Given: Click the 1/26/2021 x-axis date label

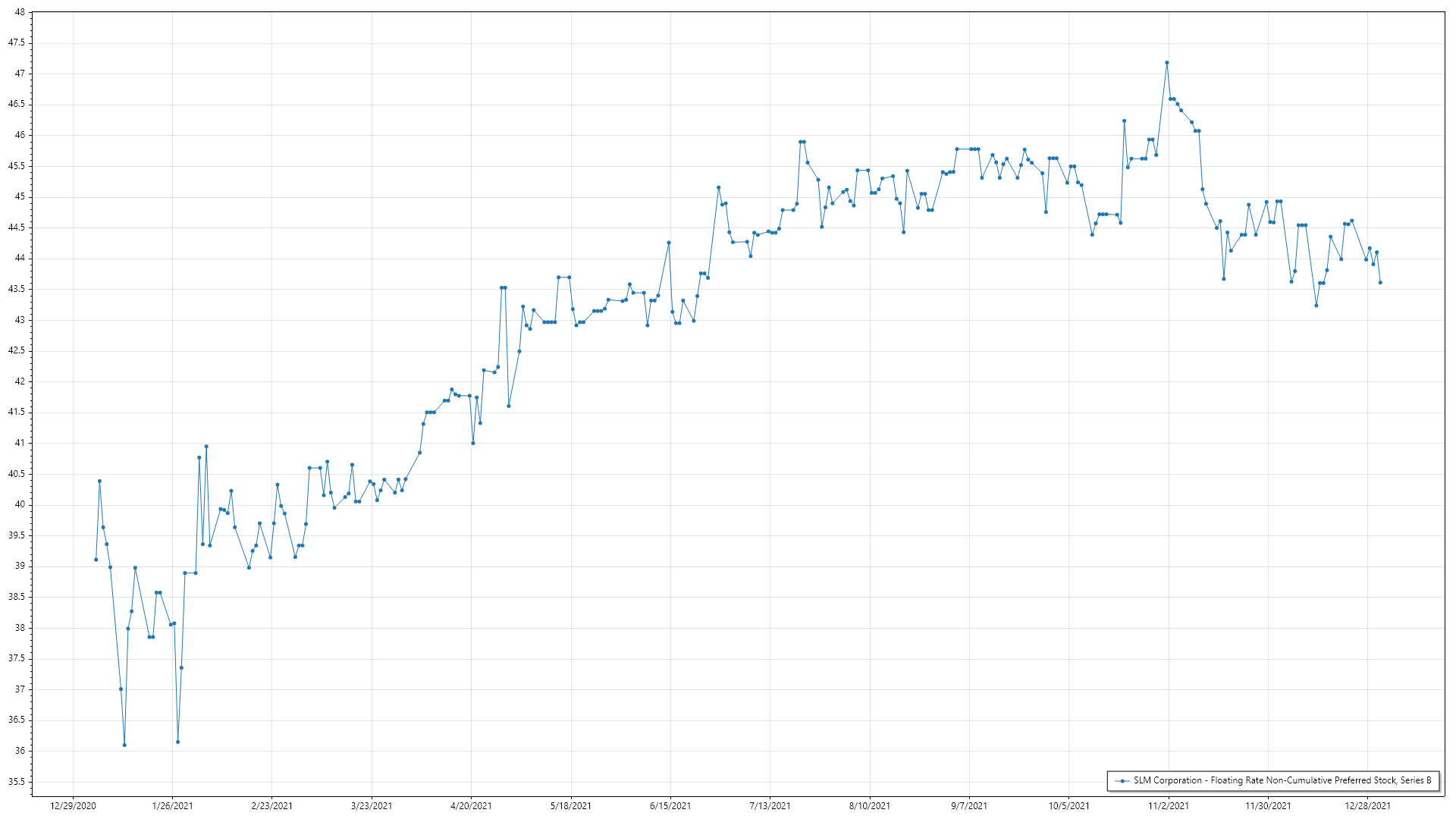Looking at the screenshot, I should 172,806.
